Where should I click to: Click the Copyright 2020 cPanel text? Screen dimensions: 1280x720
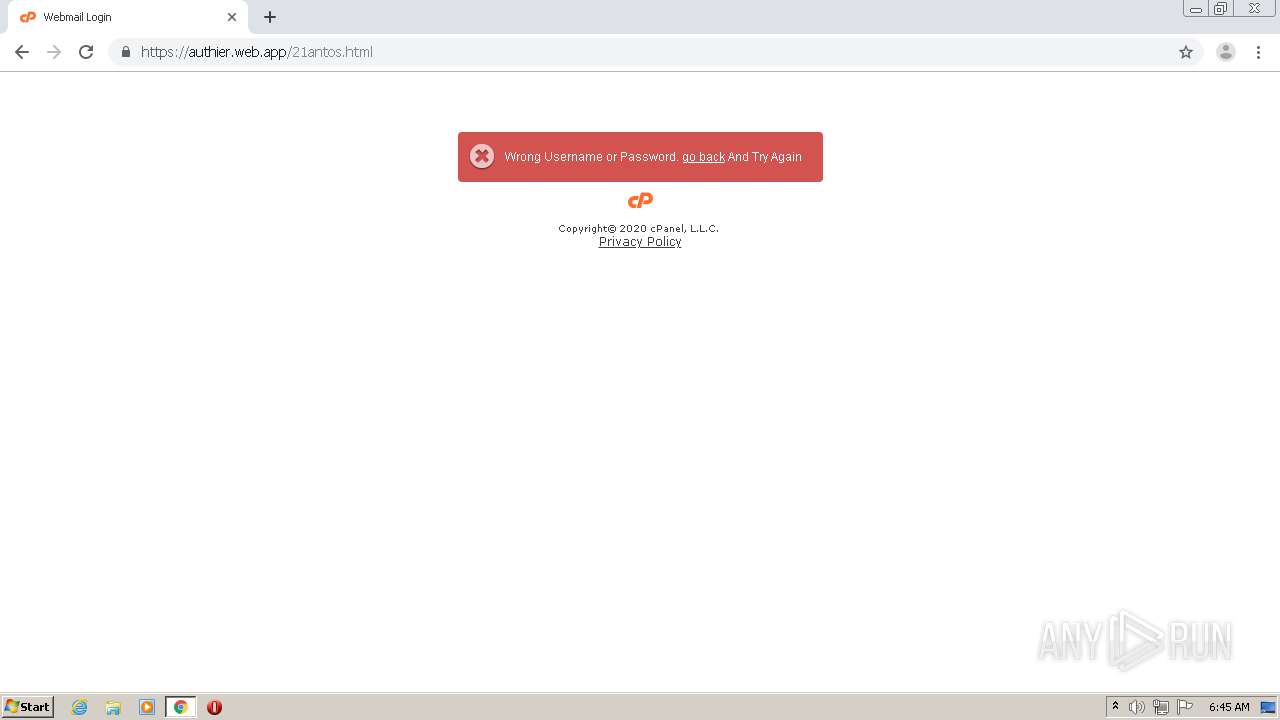[639, 228]
